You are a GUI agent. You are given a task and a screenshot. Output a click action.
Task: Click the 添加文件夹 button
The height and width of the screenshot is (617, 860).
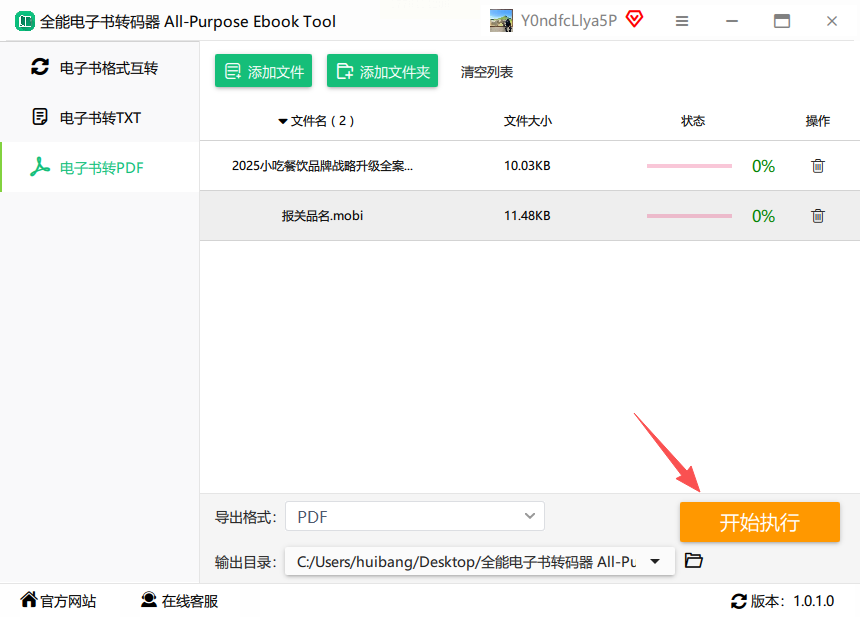pos(382,71)
